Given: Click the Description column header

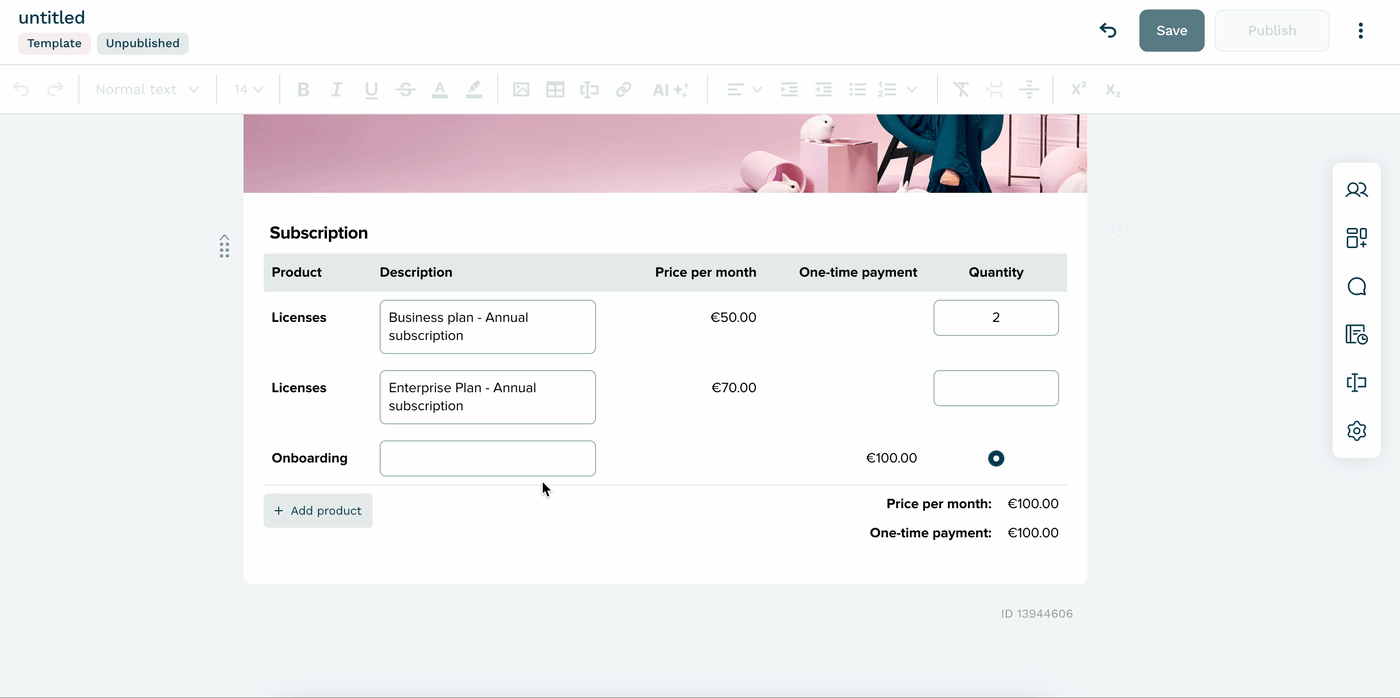Looking at the screenshot, I should [416, 272].
